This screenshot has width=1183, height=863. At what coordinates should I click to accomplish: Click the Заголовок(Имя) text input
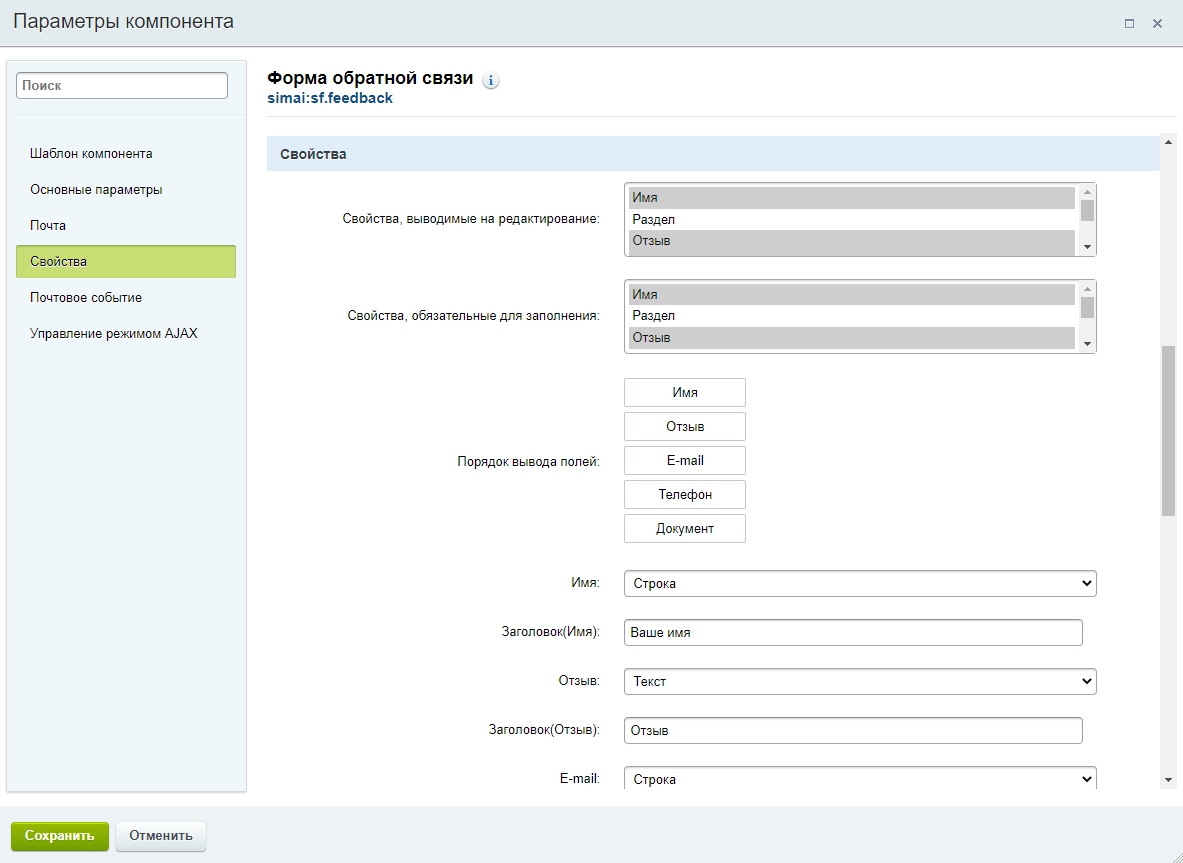pos(852,633)
